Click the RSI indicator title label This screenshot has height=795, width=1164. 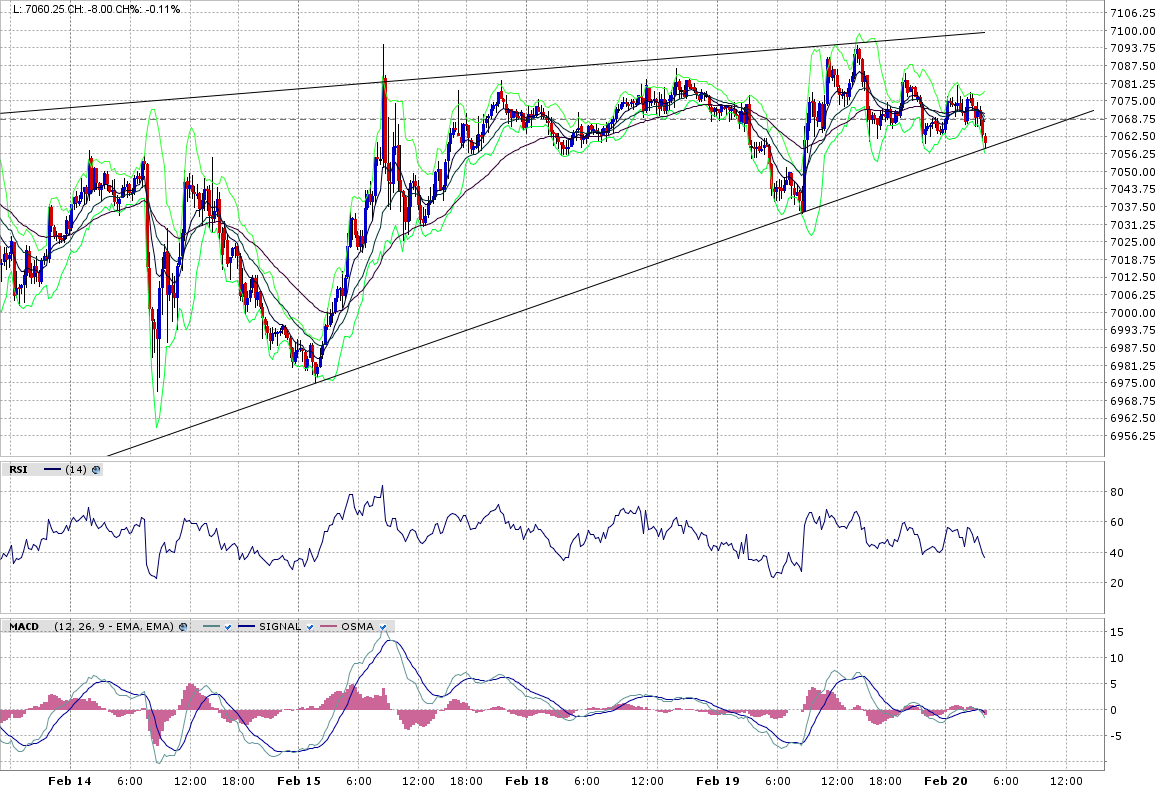point(18,469)
